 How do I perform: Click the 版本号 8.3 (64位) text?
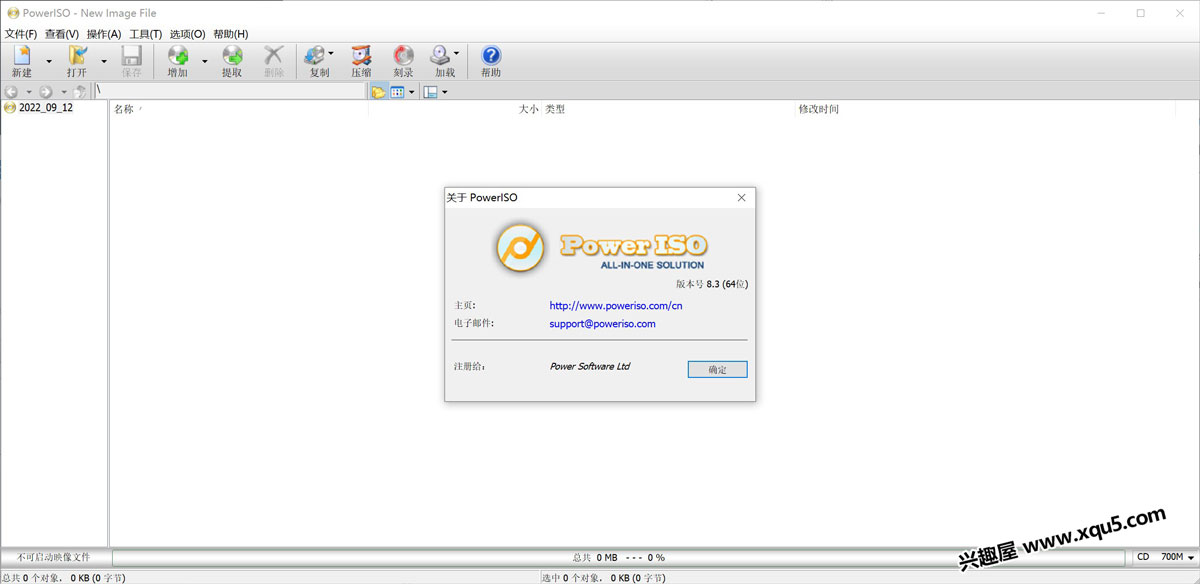pos(712,284)
